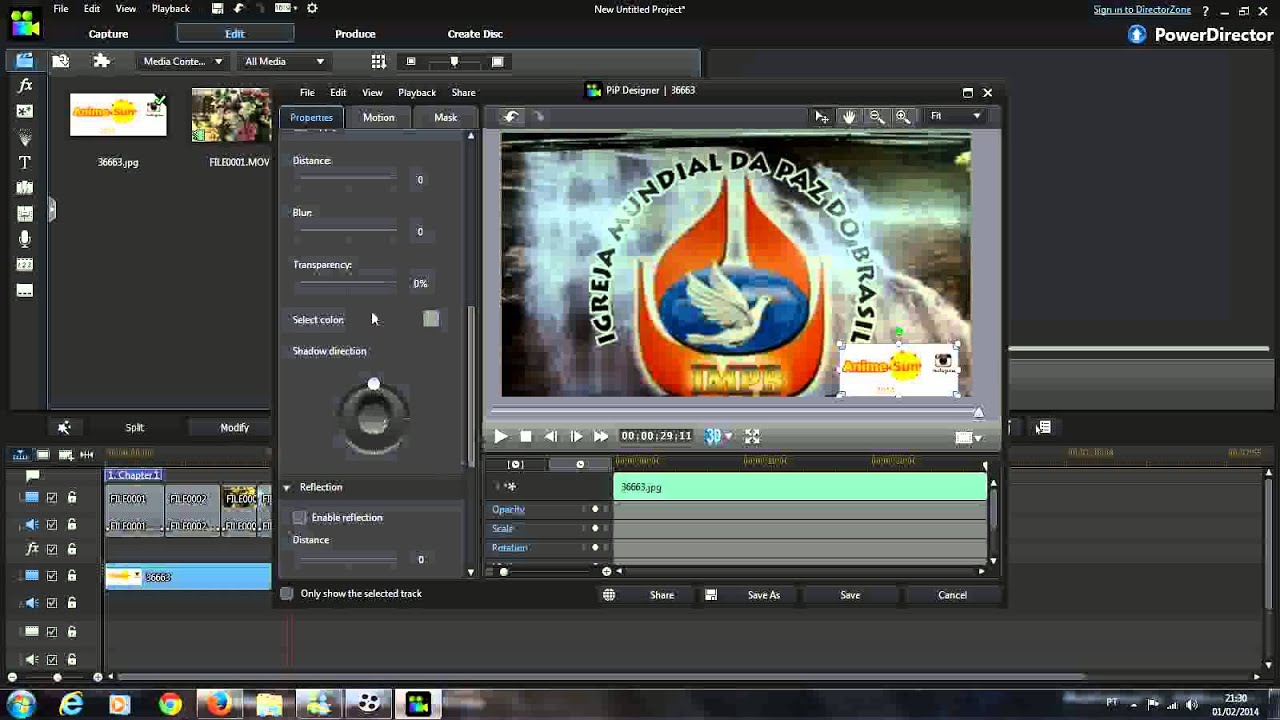
Task: Lock the track containing 36663 clip
Action: point(72,576)
